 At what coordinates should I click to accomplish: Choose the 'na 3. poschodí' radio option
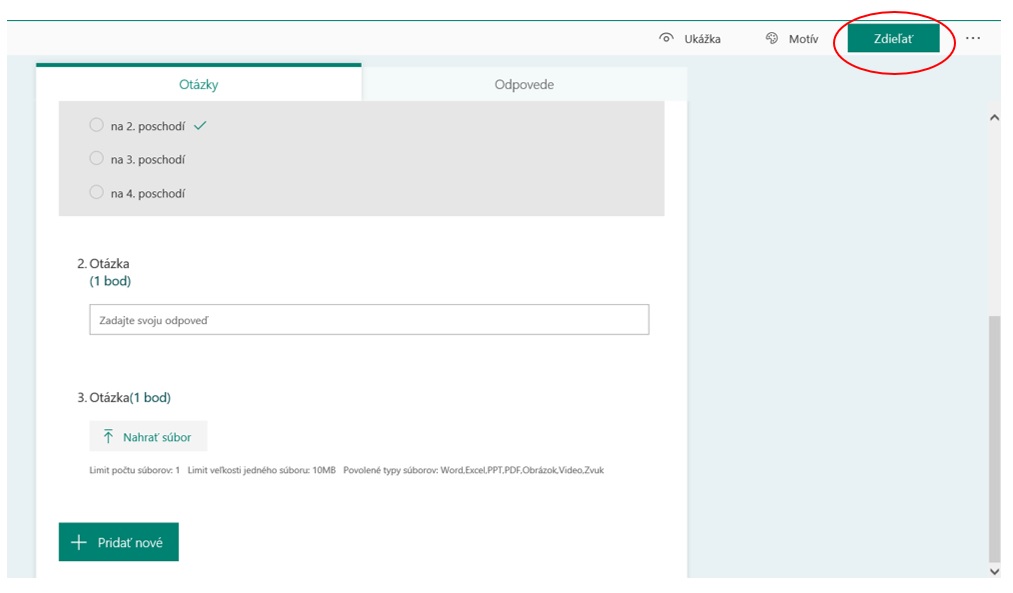(96, 159)
